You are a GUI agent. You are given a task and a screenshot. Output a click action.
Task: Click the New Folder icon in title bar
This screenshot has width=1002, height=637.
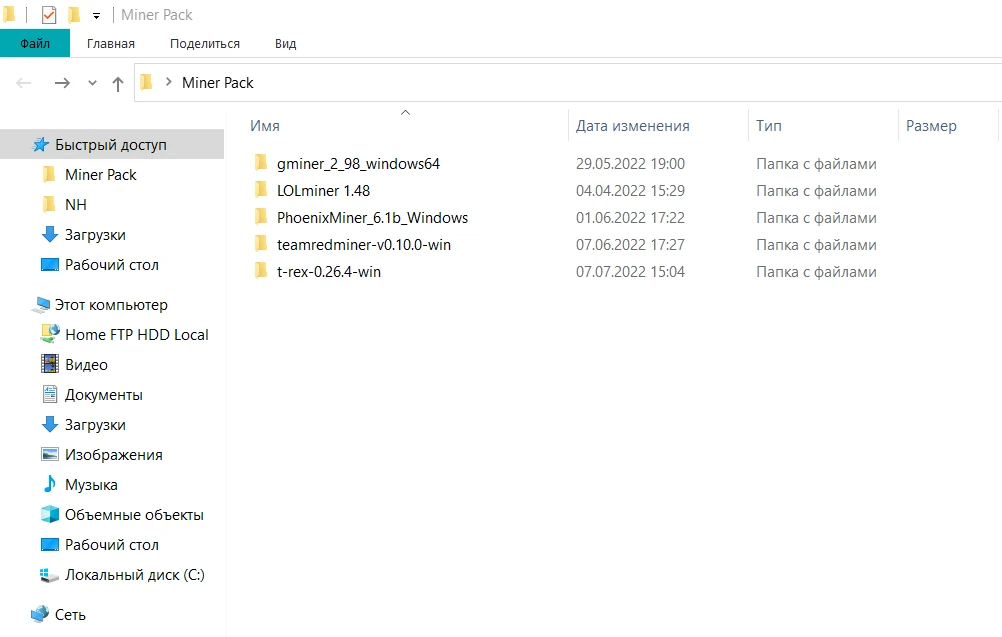[x=74, y=15]
